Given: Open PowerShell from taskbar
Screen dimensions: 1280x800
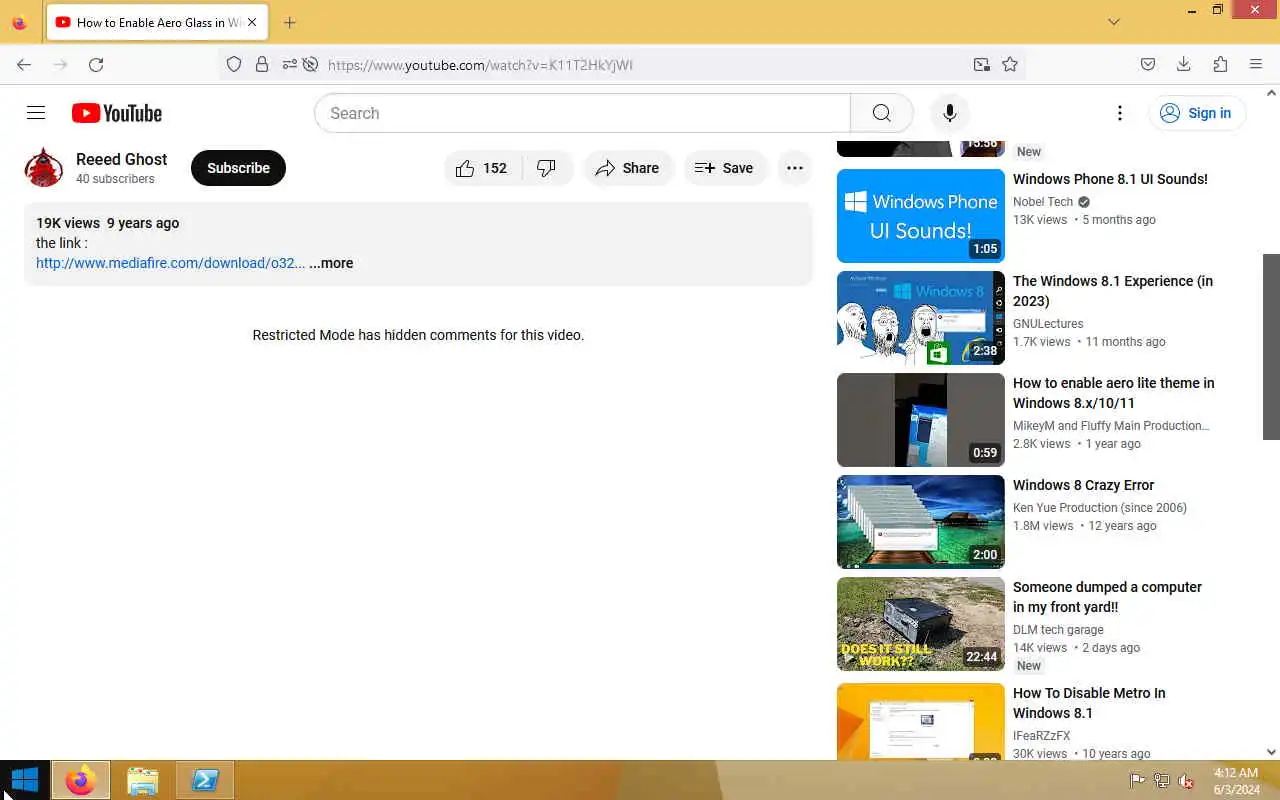Looking at the screenshot, I should point(205,780).
